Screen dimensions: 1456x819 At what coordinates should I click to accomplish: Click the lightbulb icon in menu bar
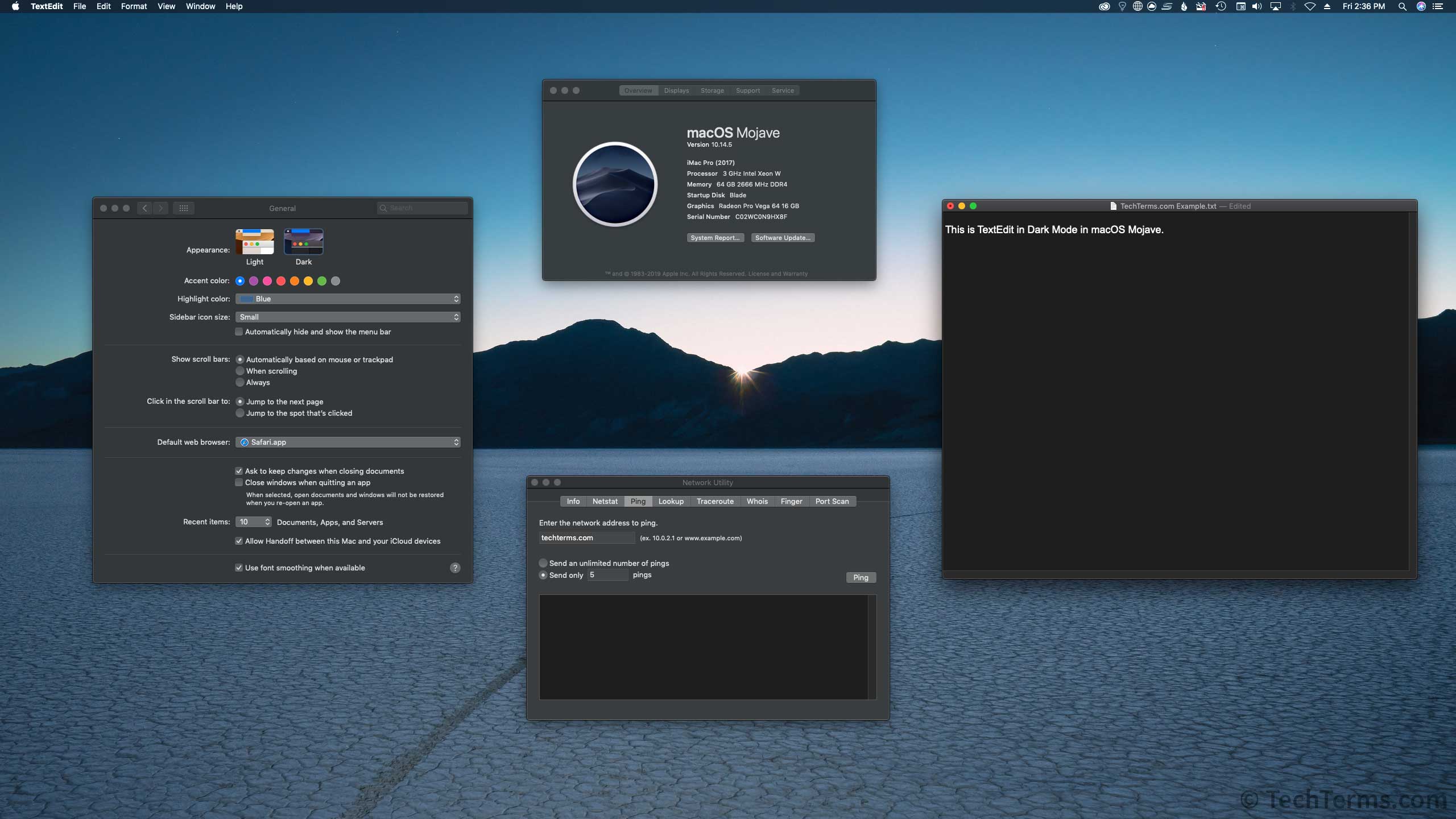[1122, 6]
